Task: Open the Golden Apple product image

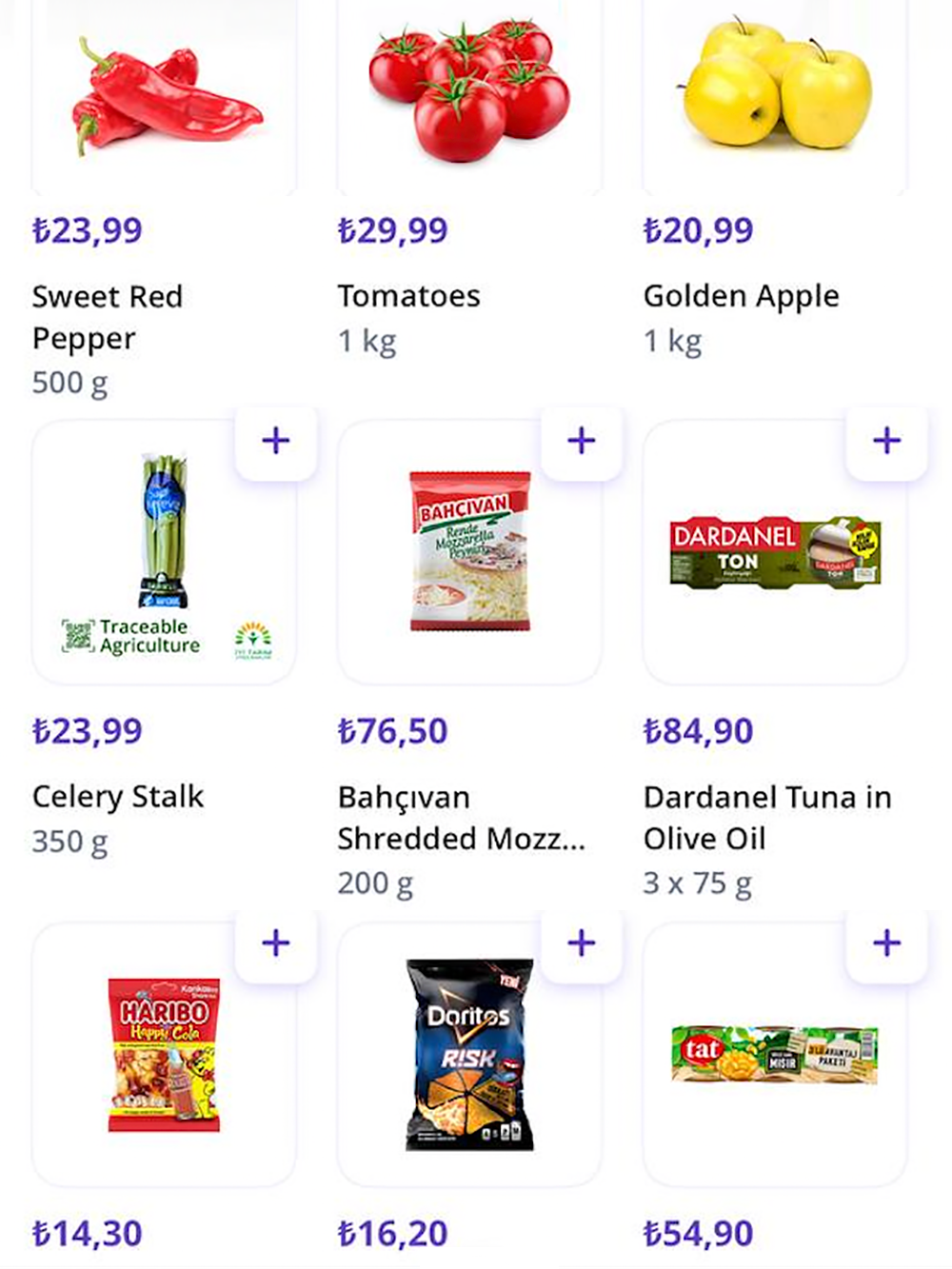Action: [x=776, y=82]
